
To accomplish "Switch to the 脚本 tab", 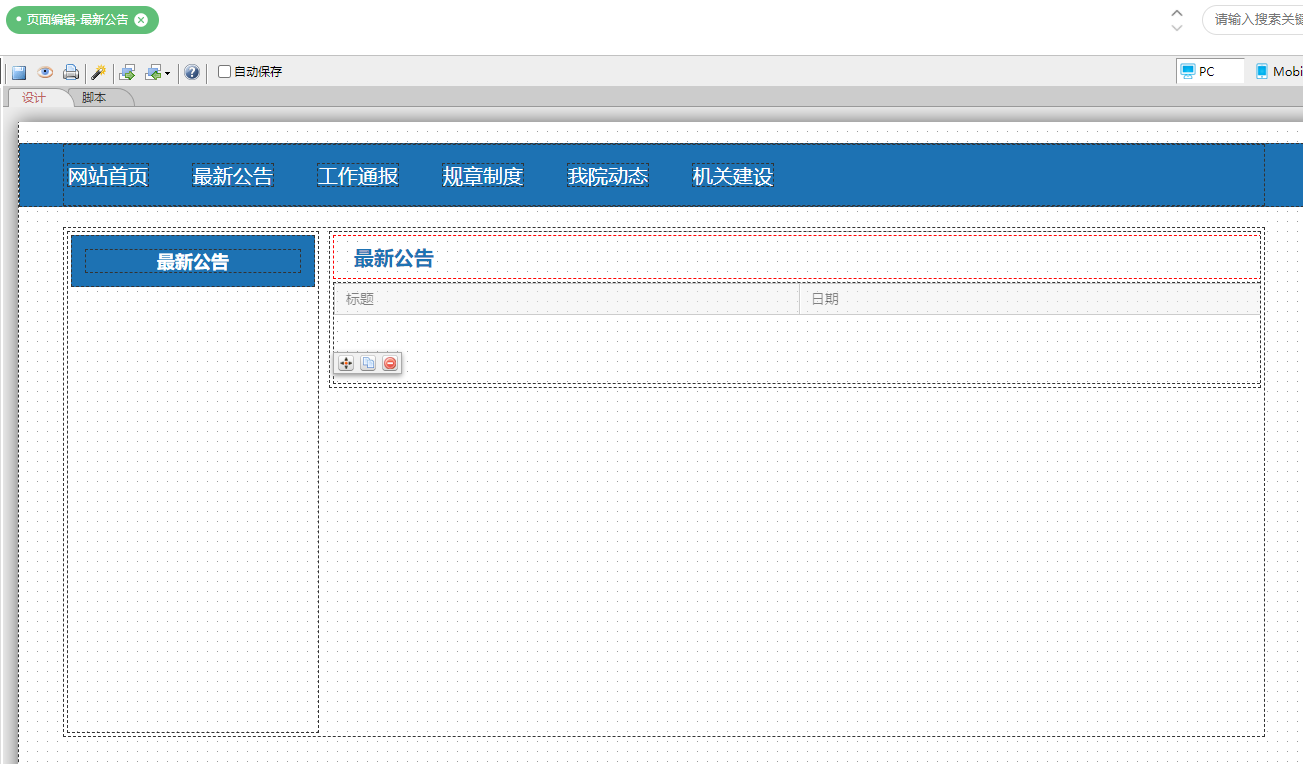I will coord(94,97).
